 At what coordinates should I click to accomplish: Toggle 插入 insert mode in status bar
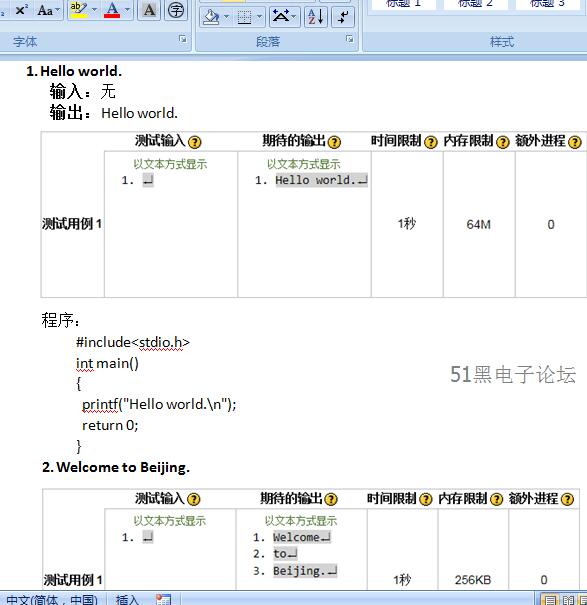point(127,600)
